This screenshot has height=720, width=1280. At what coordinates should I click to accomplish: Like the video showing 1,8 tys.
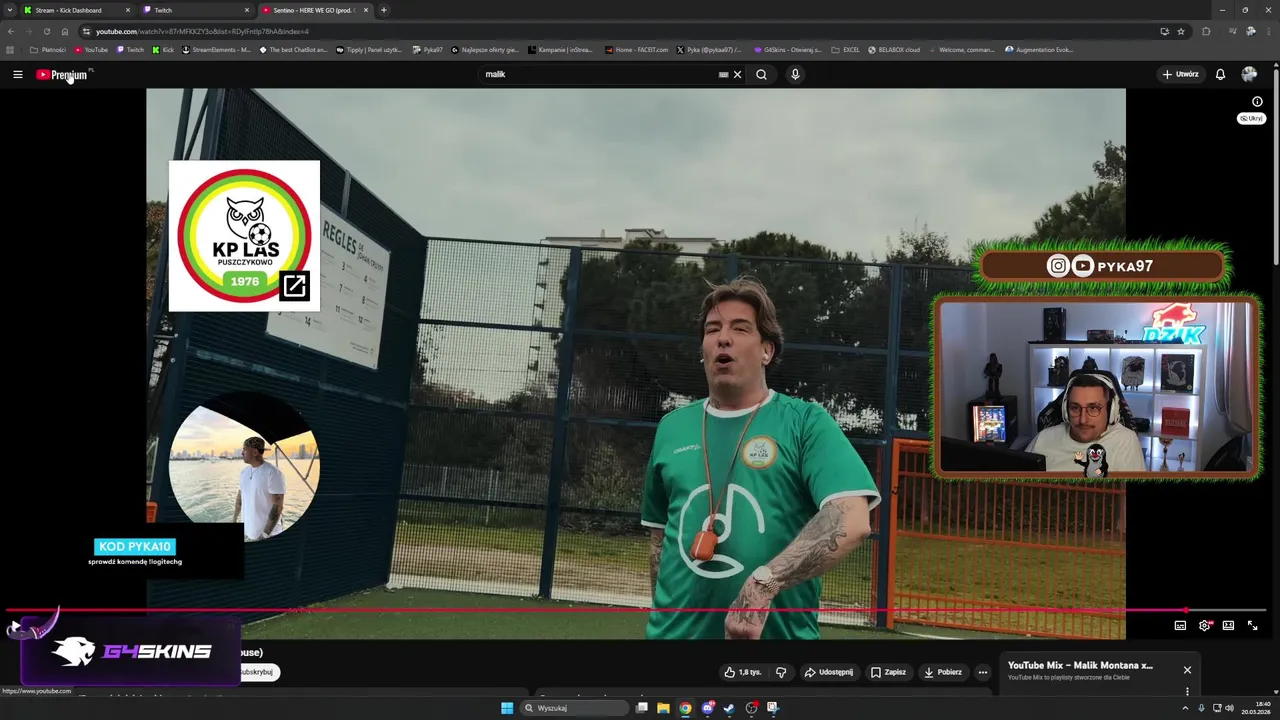[x=743, y=672]
